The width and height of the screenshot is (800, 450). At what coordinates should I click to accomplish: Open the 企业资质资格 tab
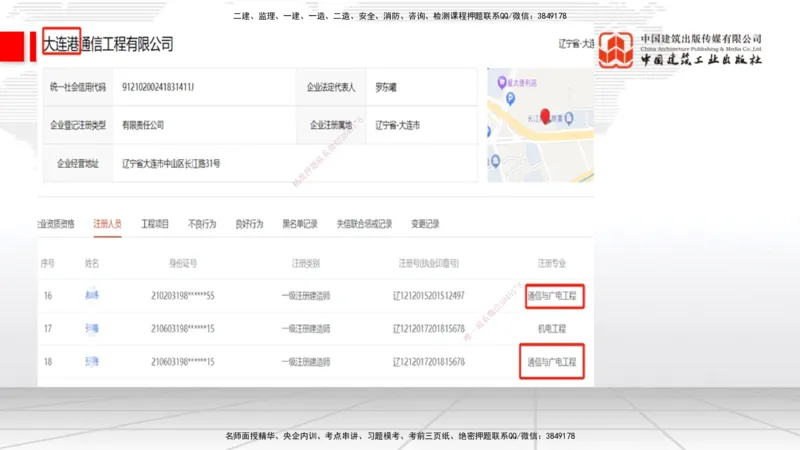(56, 223)
